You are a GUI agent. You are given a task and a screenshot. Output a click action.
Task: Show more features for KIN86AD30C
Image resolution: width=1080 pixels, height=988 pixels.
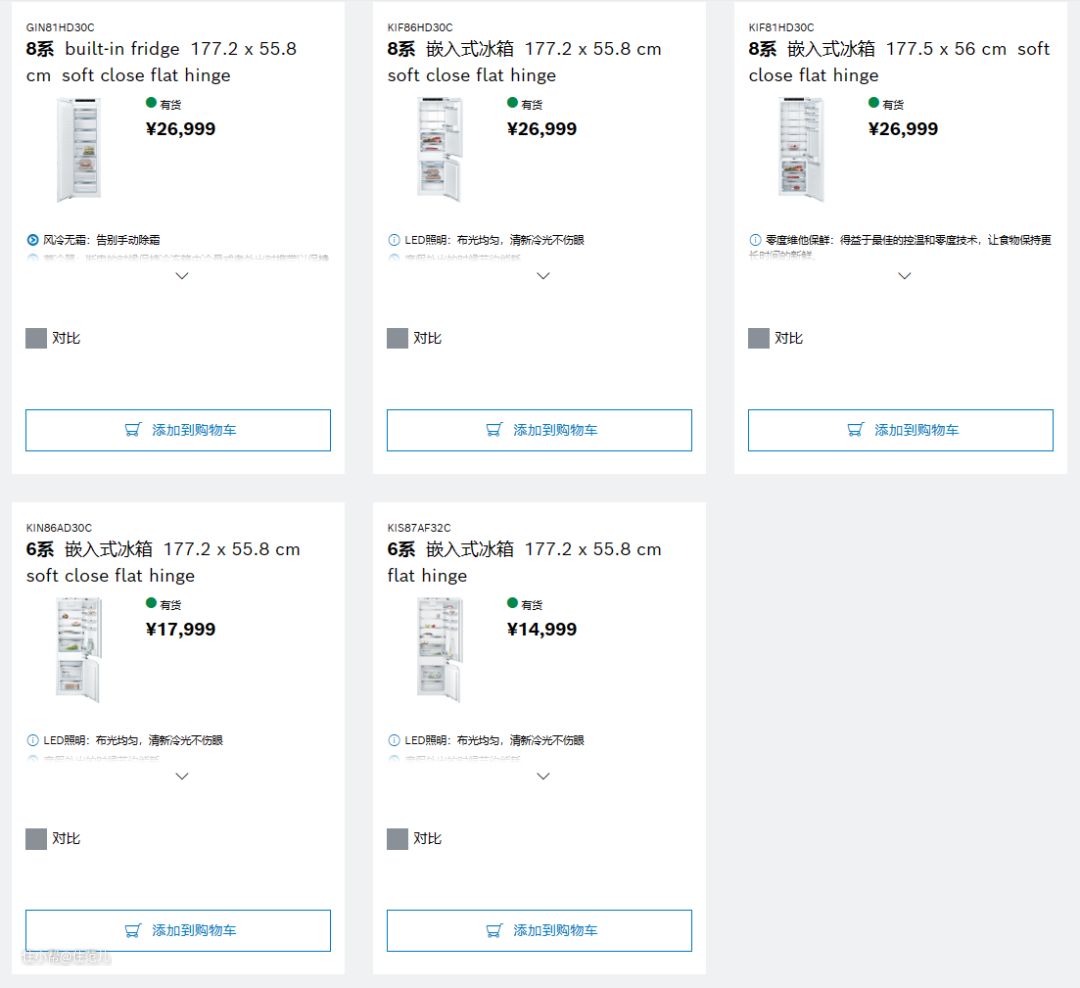tap(182, 776)
